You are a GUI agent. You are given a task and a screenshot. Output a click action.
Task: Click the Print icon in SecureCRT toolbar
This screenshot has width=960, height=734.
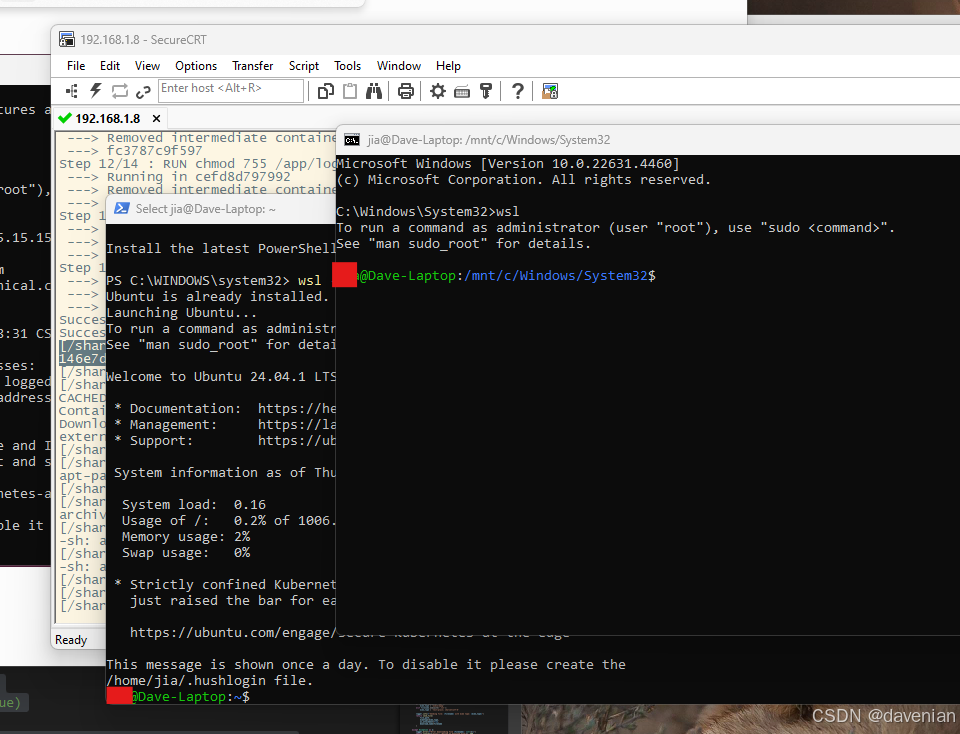coord(405,91)
